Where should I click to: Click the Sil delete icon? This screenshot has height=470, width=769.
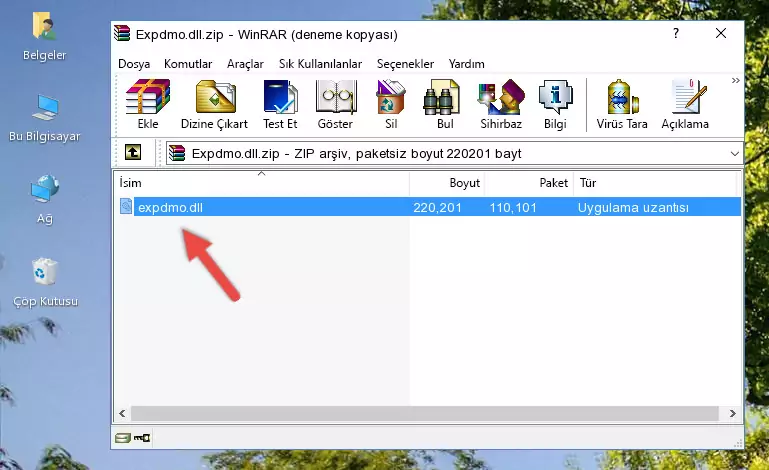point(391,104)
